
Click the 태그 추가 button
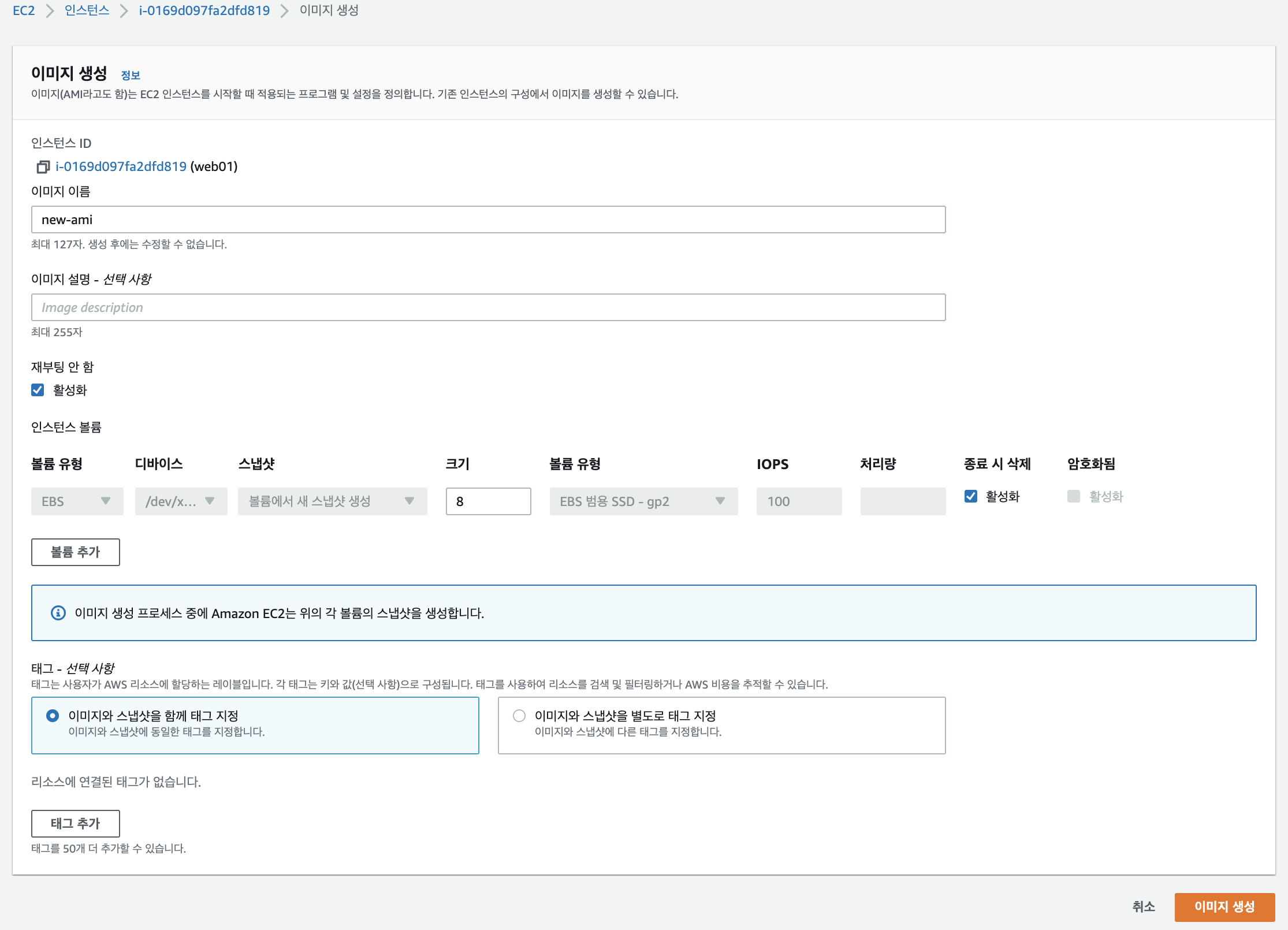click(76, 824)
